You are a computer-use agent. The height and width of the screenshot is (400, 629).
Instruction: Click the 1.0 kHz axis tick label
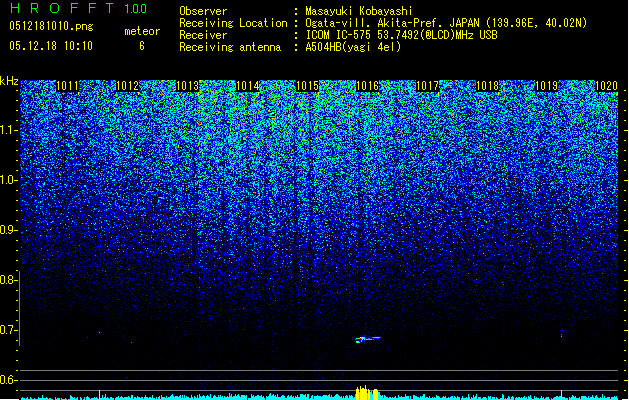pos(9,180)
